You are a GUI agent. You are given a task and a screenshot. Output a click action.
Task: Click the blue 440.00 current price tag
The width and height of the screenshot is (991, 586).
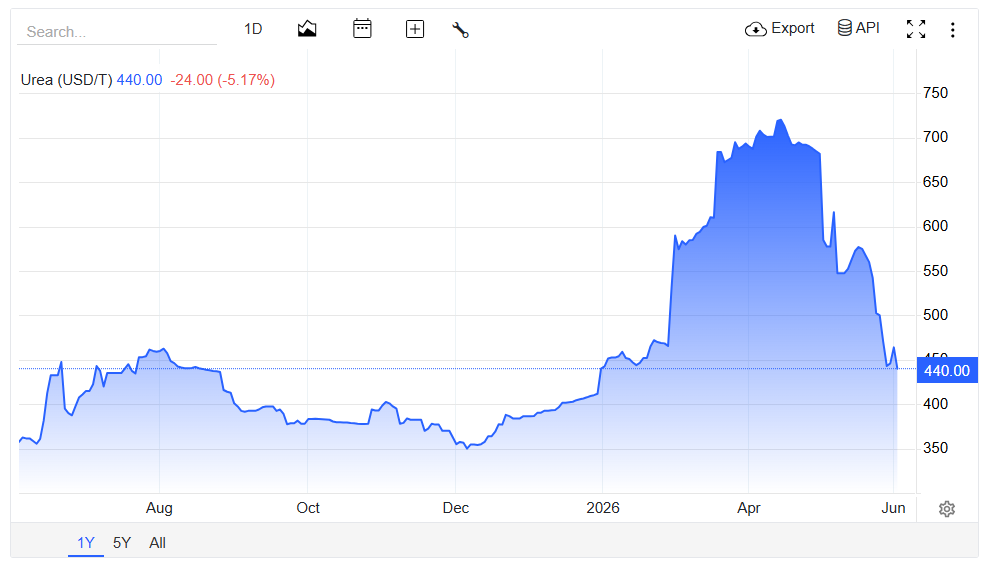pyautogui.click(x=947, y=370)
